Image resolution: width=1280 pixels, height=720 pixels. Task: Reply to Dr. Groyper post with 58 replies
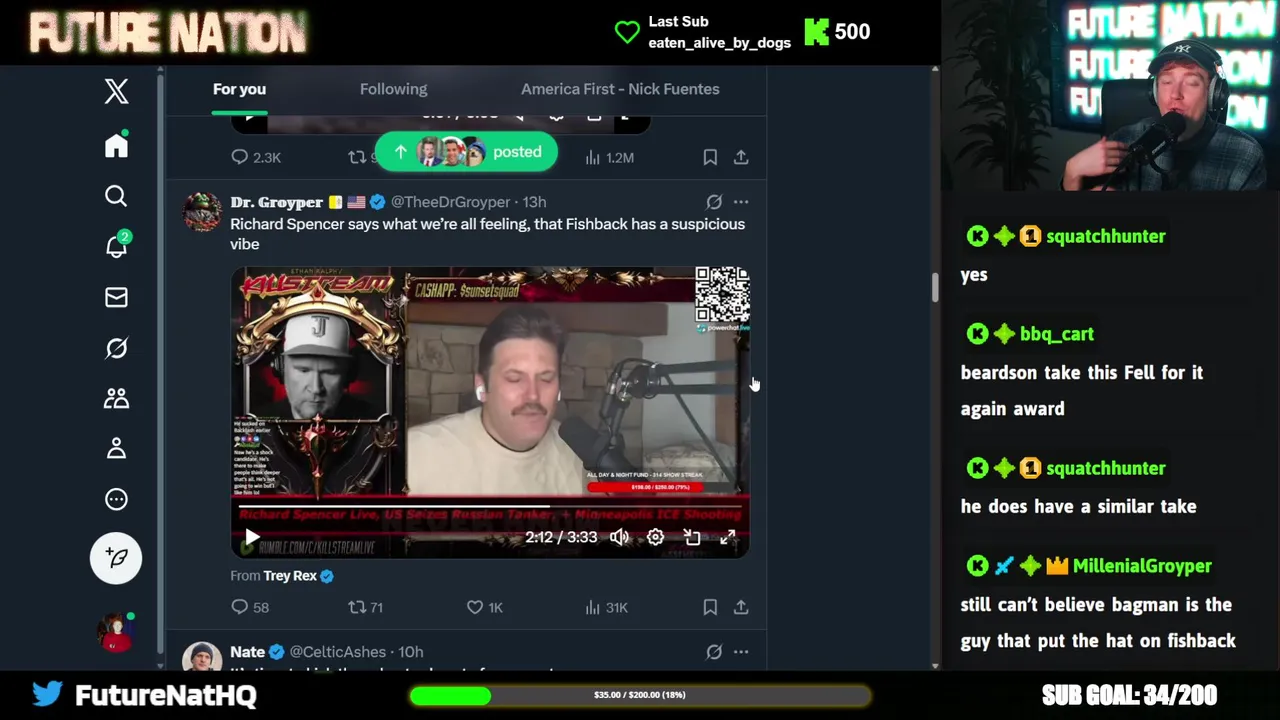250,607
